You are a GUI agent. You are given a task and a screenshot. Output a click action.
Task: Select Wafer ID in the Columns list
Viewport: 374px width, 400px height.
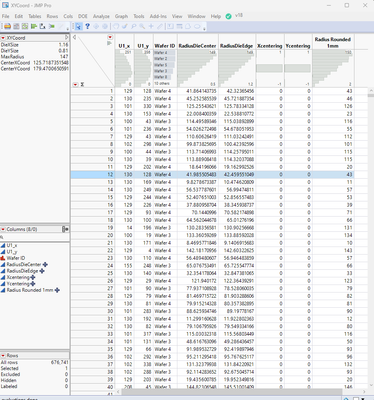click(x=16, y=258)
